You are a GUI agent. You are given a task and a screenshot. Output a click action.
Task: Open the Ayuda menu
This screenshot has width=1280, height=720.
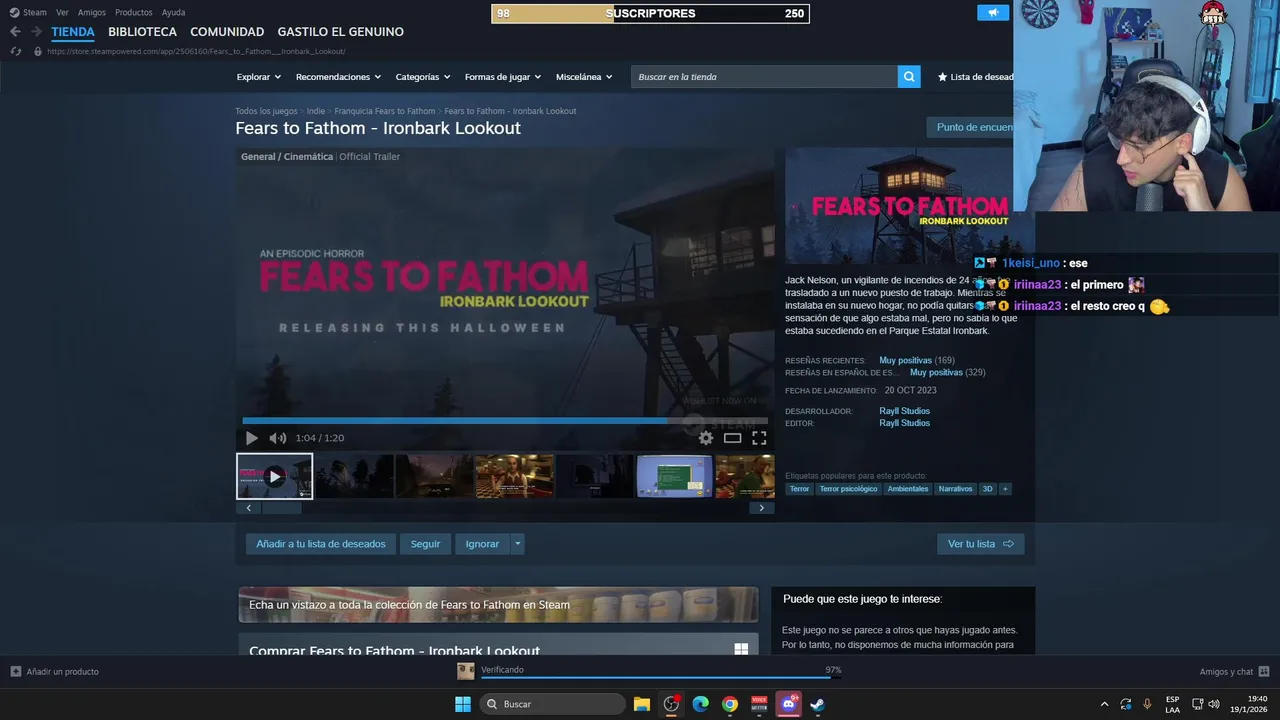(x=174, y=13)
